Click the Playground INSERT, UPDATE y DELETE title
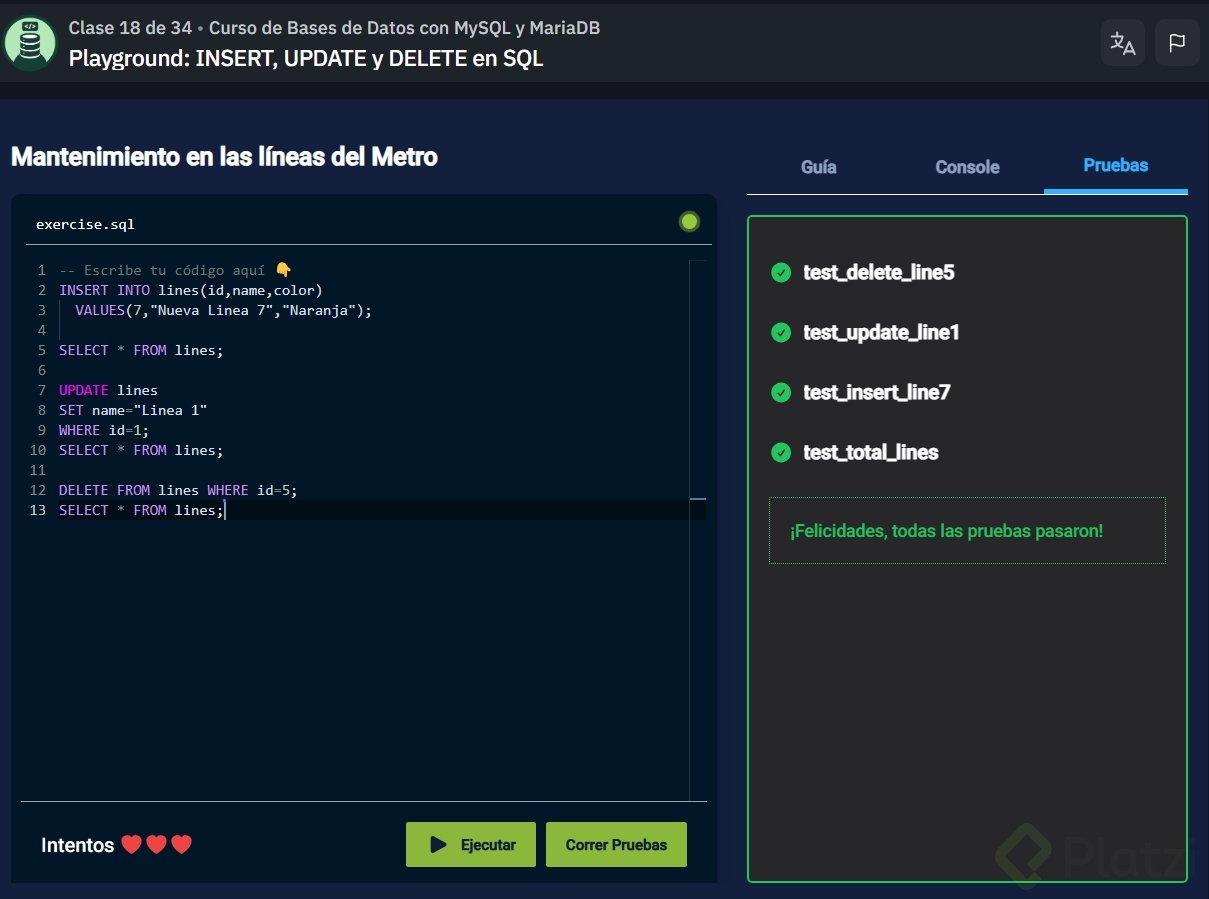The image size is (1209, 899). pyautogui.click(x=306, y=58)
